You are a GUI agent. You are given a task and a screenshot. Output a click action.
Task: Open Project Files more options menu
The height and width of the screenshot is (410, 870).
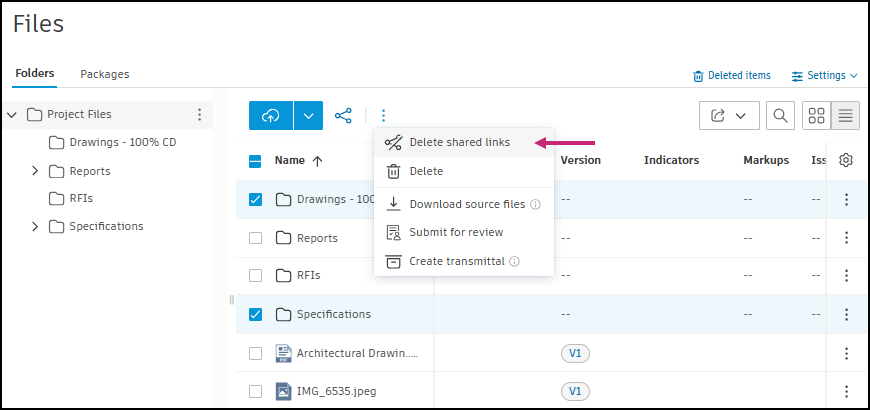click(200, 115)
